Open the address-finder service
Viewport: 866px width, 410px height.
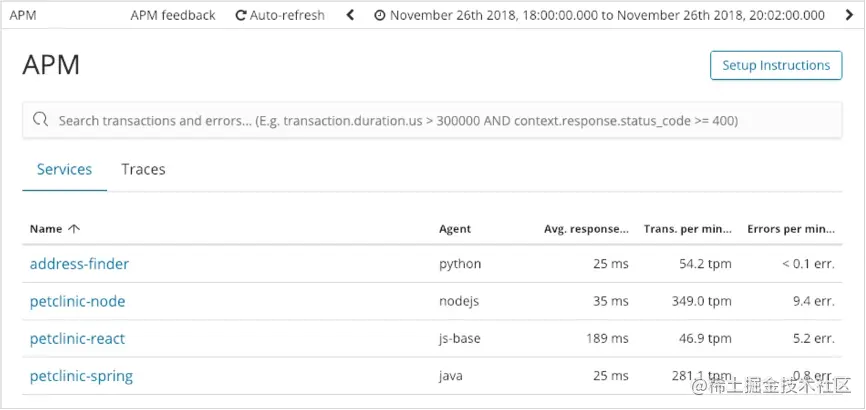pyautogui.click(x=79, y=264)
